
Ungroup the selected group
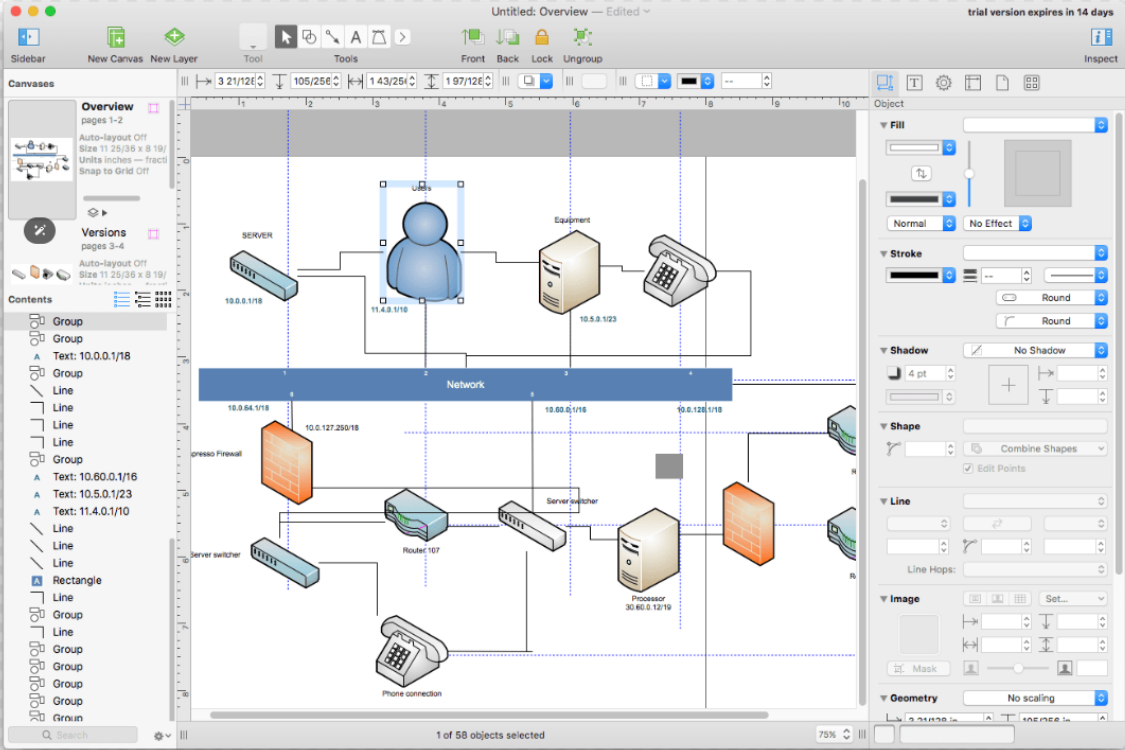582,39
